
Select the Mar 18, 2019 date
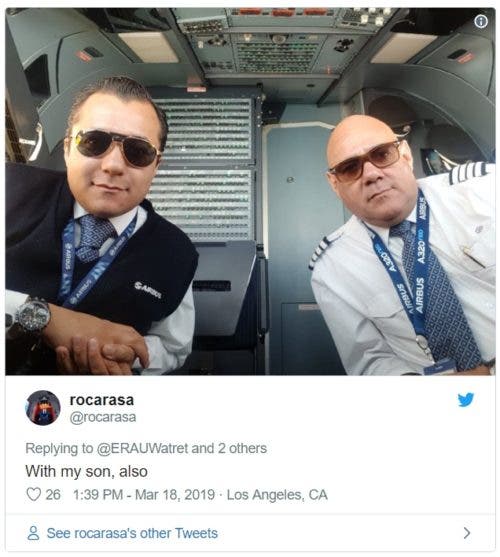[175, 494]
